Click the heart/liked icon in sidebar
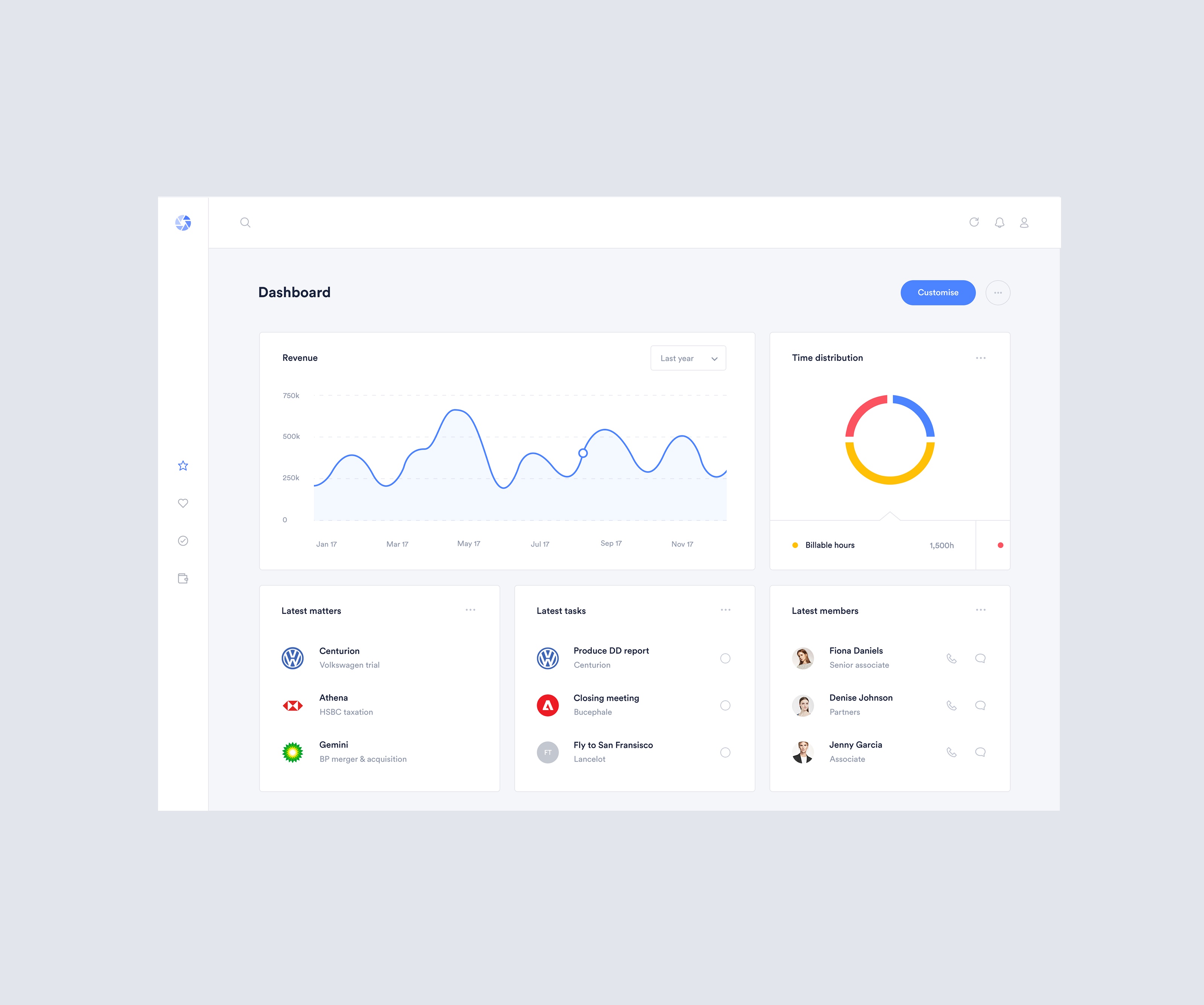Viewport: 1204px width, 1005px height. (x=184, y=503)
